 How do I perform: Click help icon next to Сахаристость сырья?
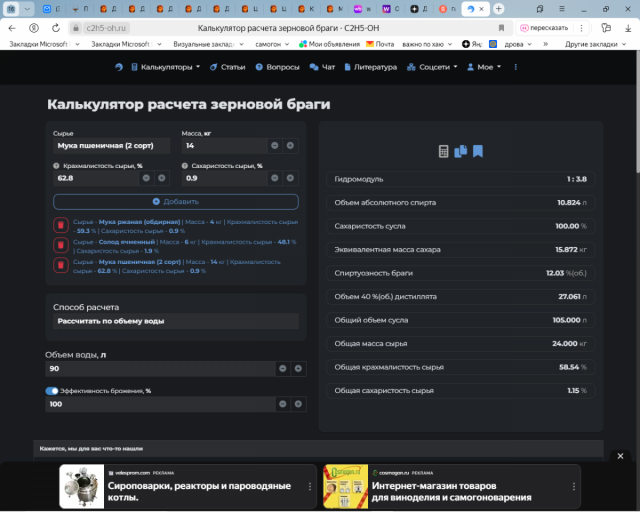coord(185,166)
